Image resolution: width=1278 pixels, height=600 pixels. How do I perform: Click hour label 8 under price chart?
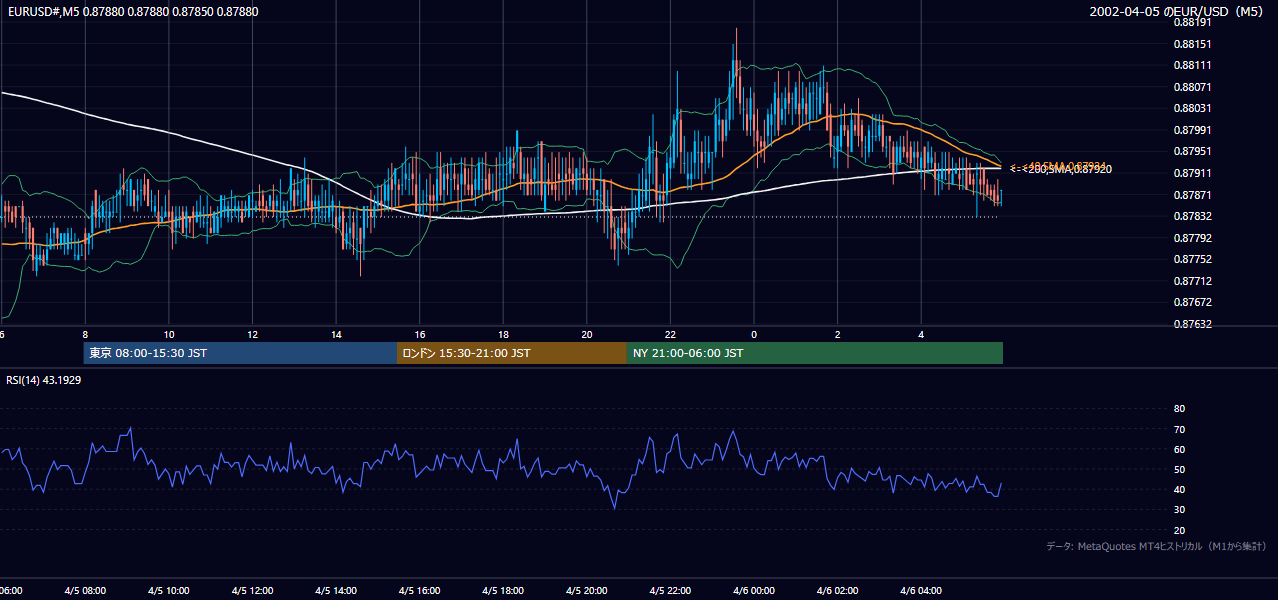(x=85, y=334)
